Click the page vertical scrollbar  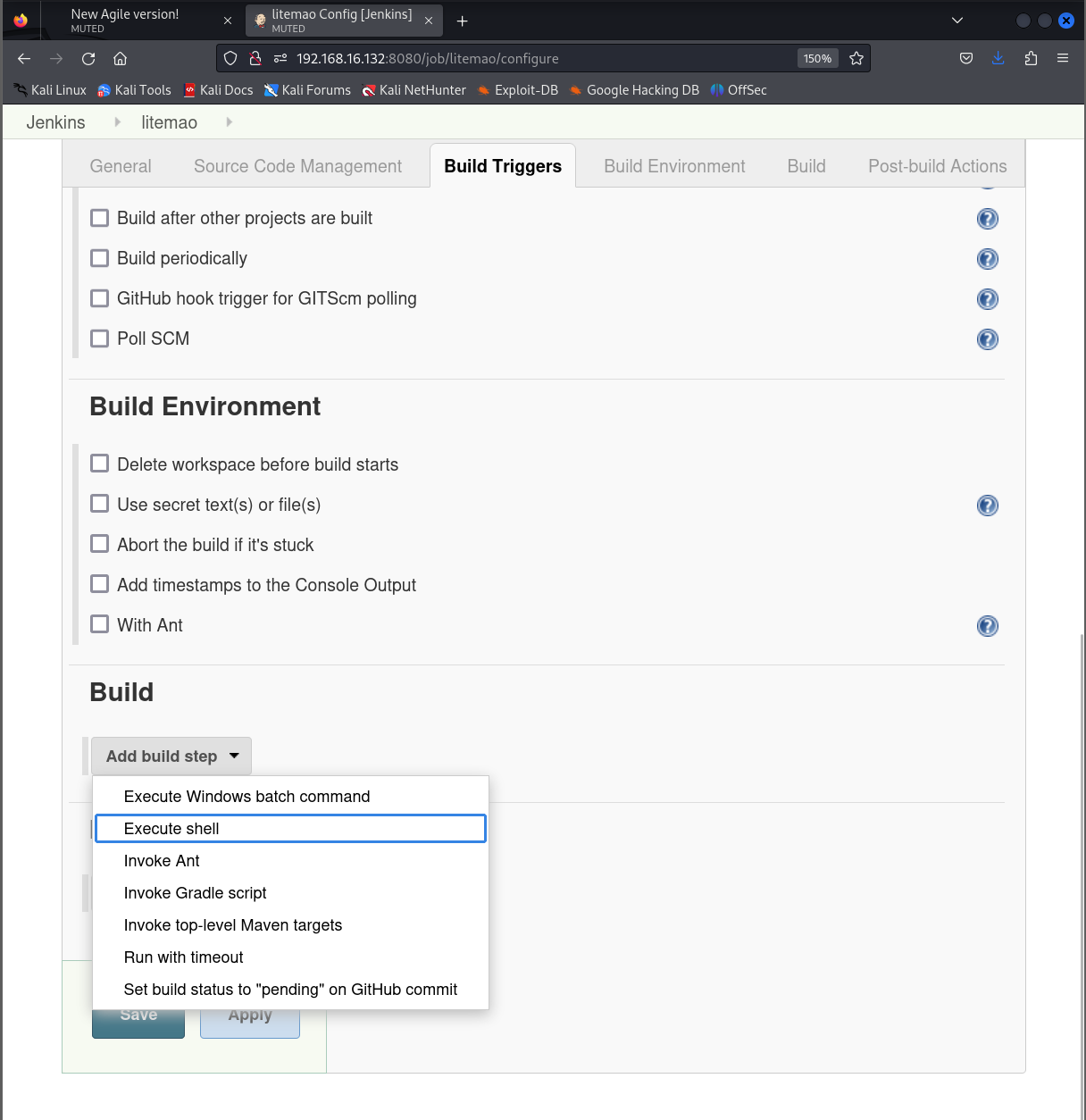[x=1082, y=875]
